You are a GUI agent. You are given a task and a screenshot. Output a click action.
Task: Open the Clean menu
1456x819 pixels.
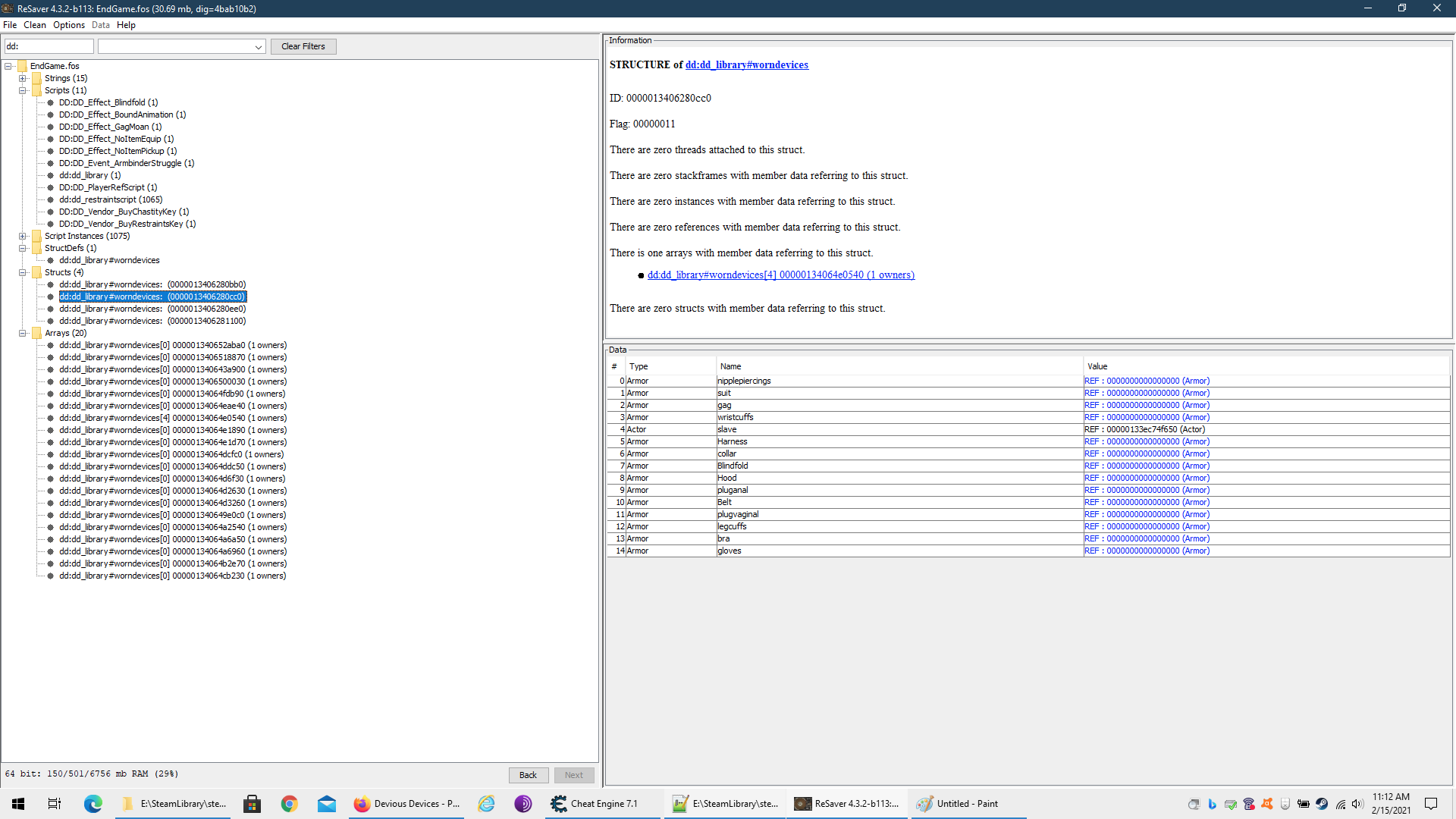(x=35, y=25)
